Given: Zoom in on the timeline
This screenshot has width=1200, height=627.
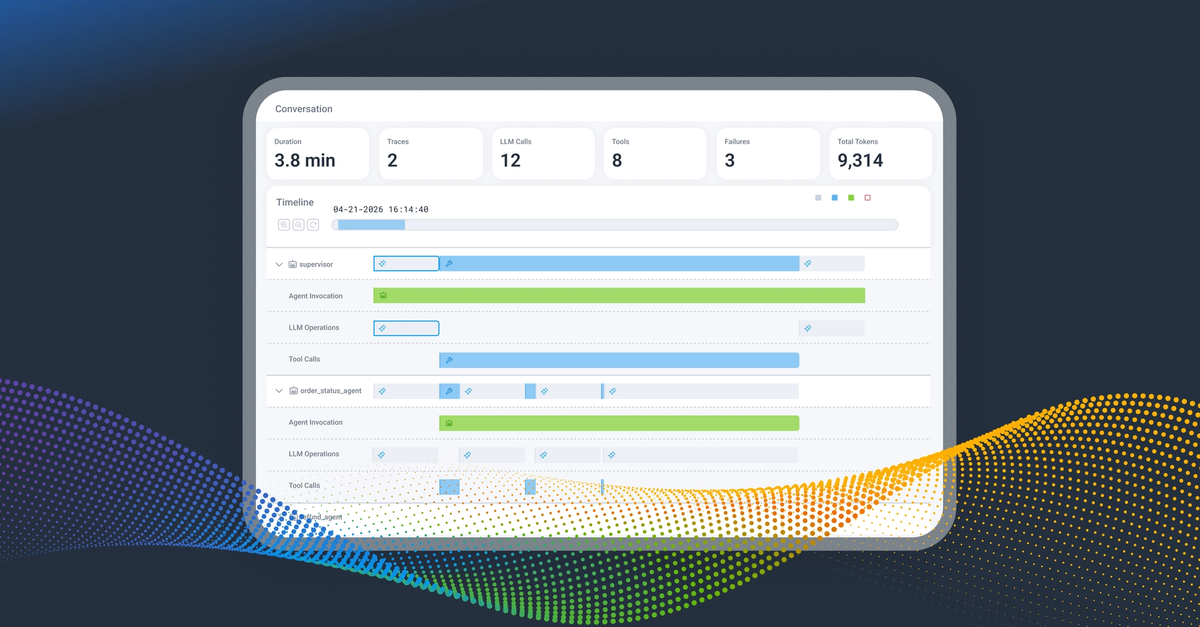Looking at the screenshot, I should (x=284, y=225).
